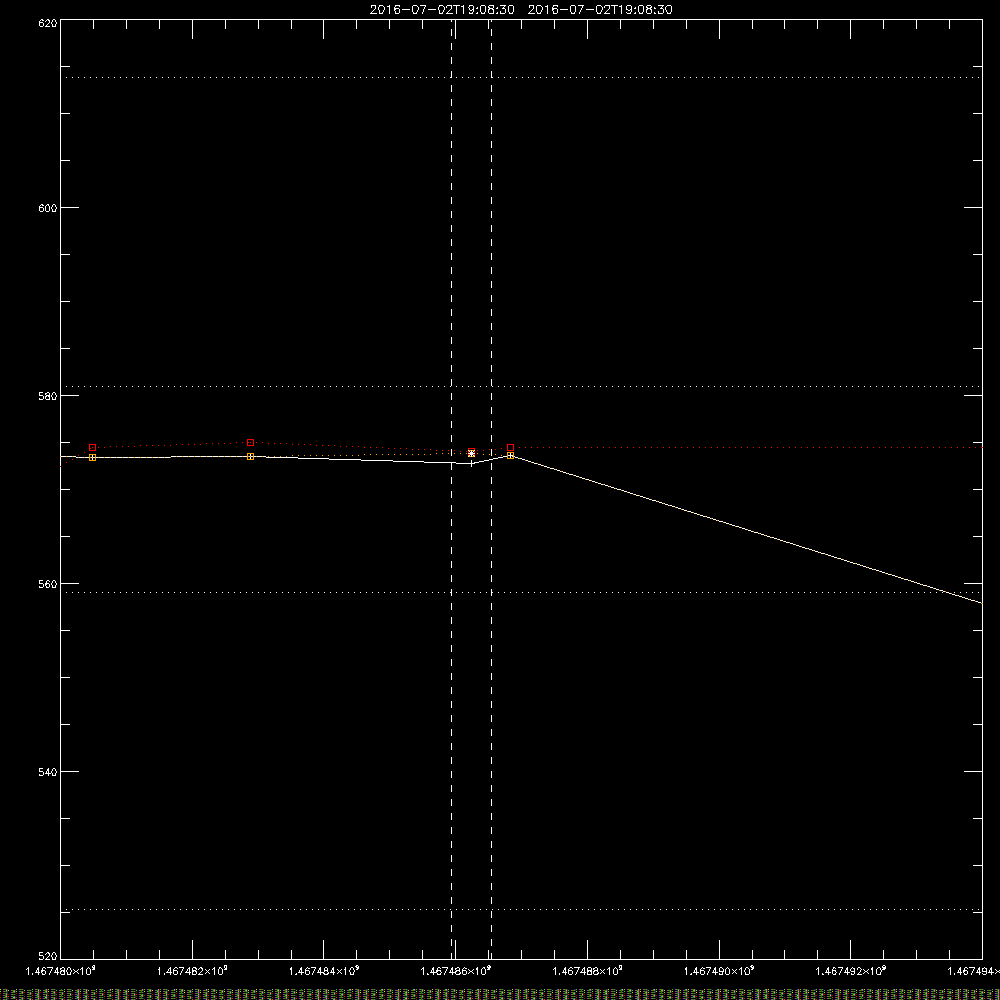Click x-axis label 1.467484×10⁹
Image resolution: width=1000 pixels, height=1000 pixels.
[324, 971]
